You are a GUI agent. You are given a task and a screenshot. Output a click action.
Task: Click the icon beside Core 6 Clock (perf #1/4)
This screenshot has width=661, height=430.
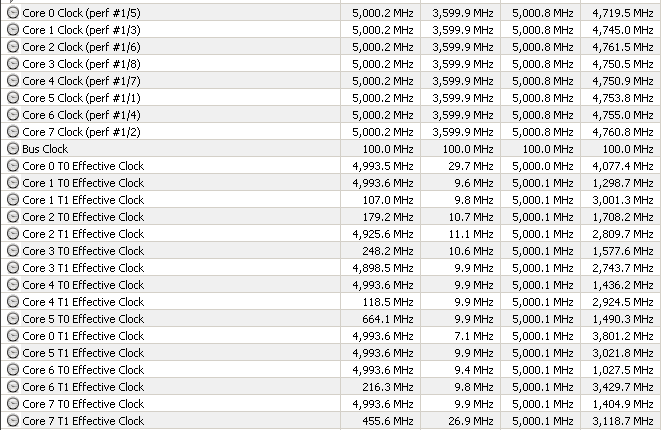(x=13, y=115)
